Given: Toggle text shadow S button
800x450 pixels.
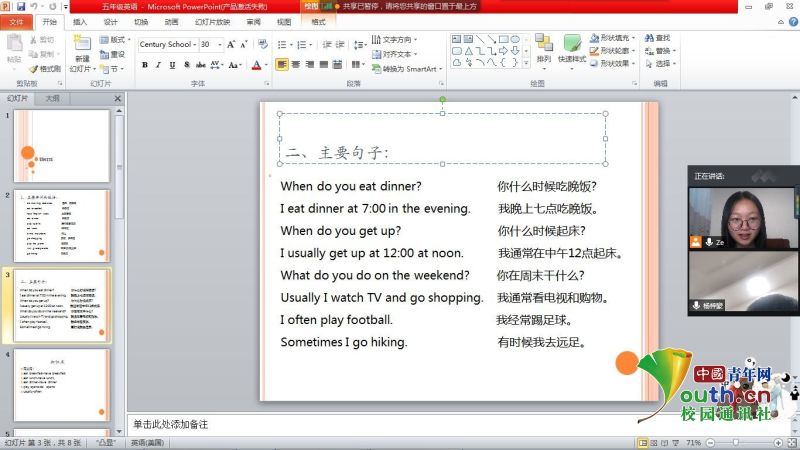Looking at the screenshot, I should [x=187, y=65].
